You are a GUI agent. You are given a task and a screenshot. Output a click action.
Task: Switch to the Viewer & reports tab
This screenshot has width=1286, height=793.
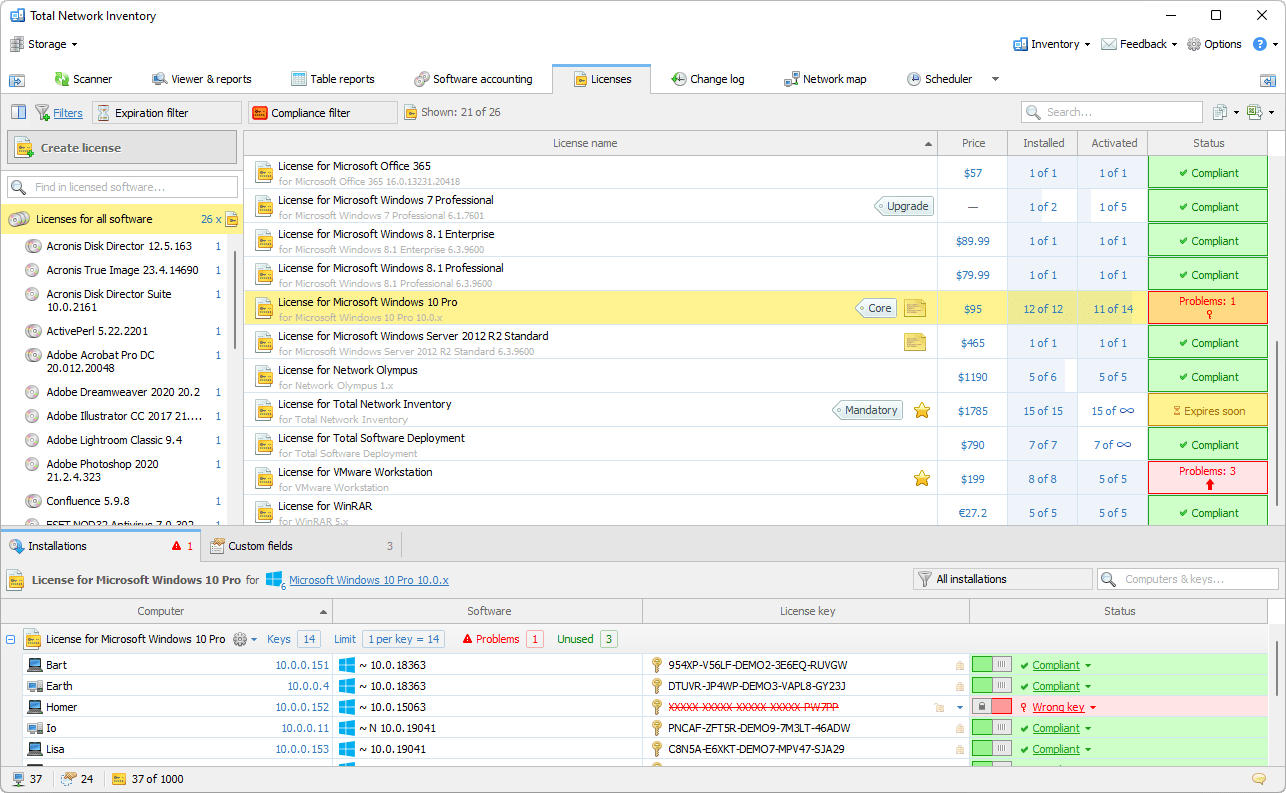coord(202,79)
